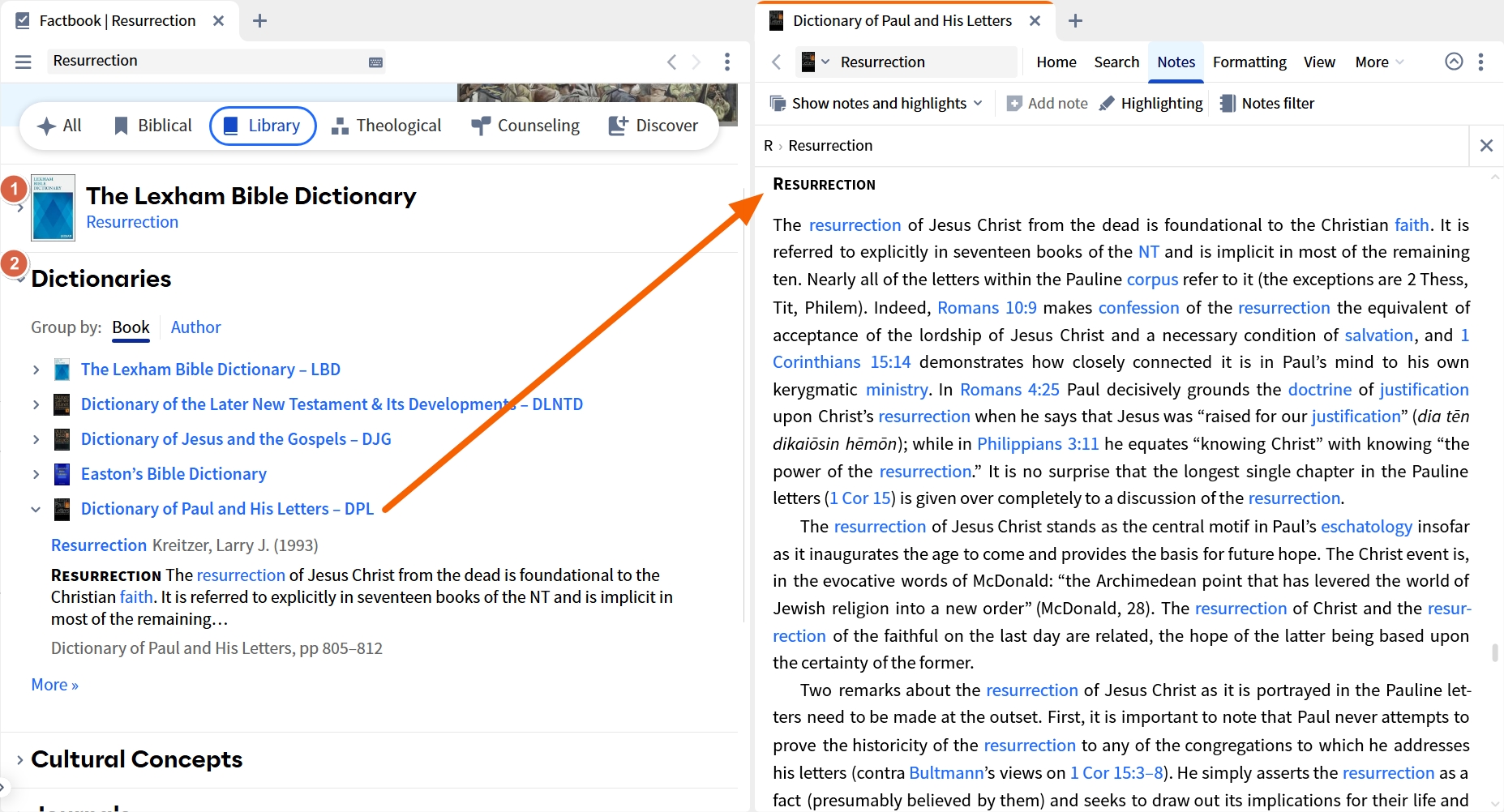Select the Discover filter chip
This screenshot has width=1504, height=812.
[x=653, y=126]
